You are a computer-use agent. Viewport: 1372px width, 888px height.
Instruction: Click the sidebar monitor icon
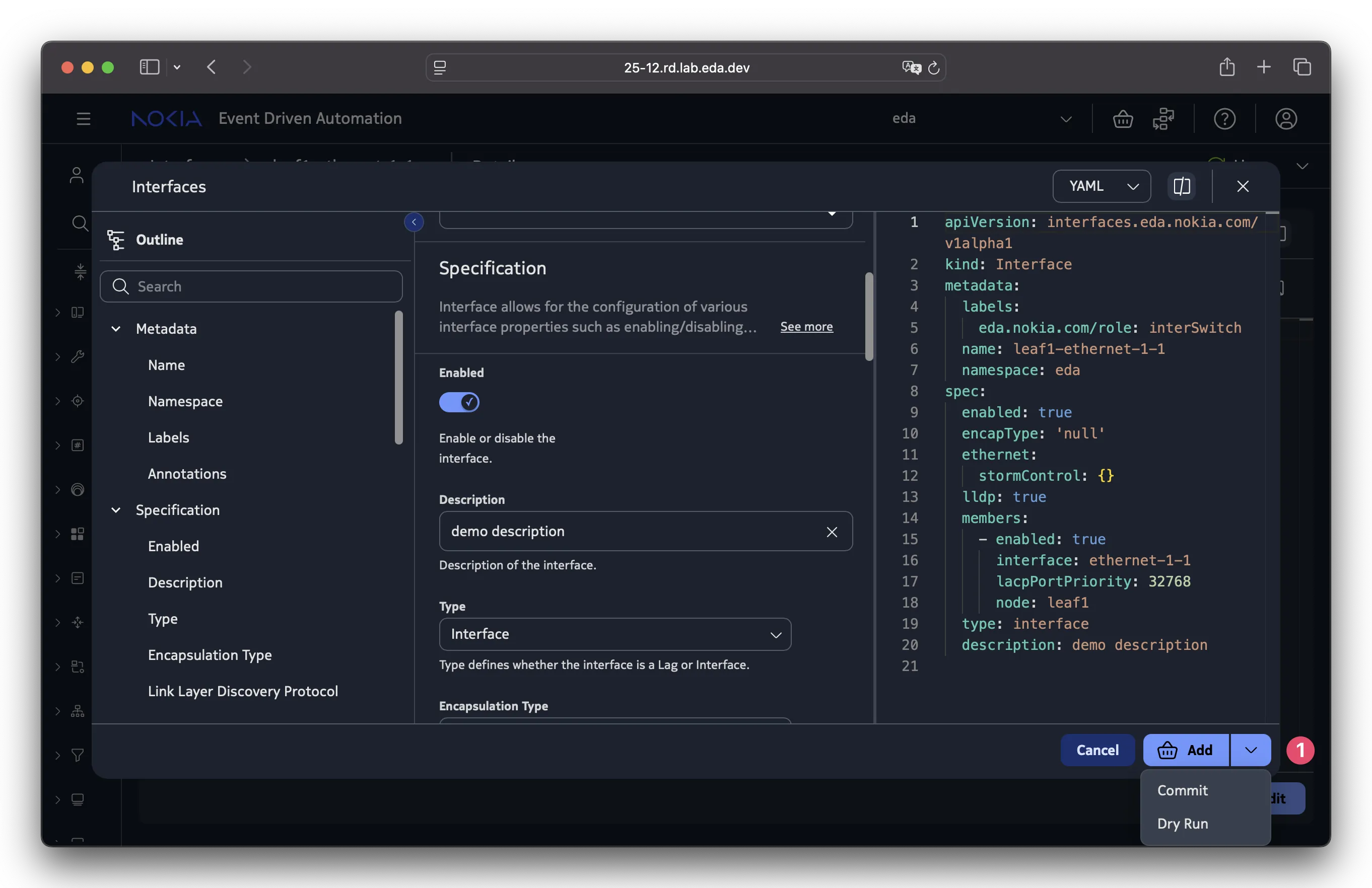pyautogui.click(x=77, y=799)
